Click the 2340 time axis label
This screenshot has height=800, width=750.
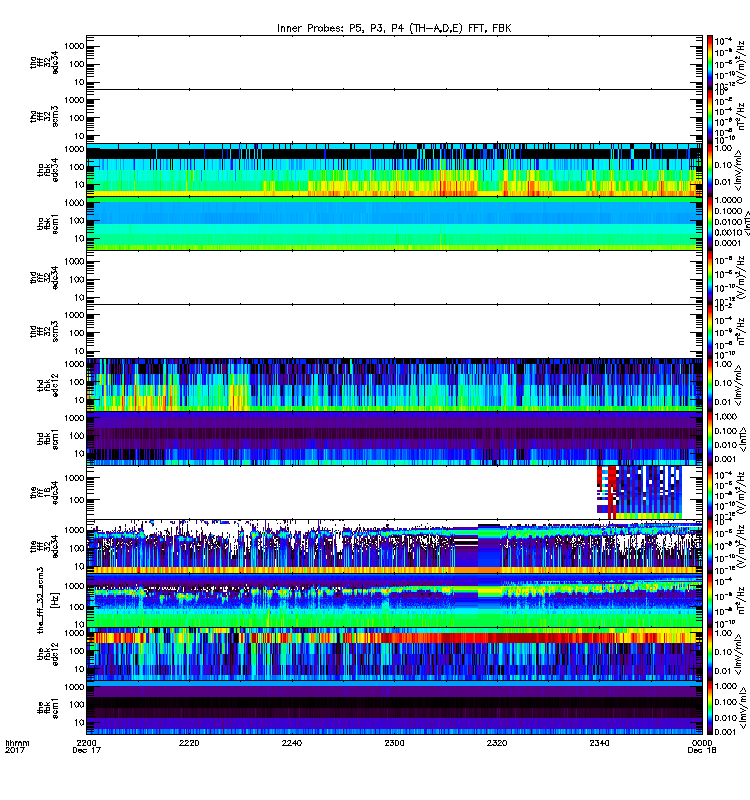click(x=599, y=743)
